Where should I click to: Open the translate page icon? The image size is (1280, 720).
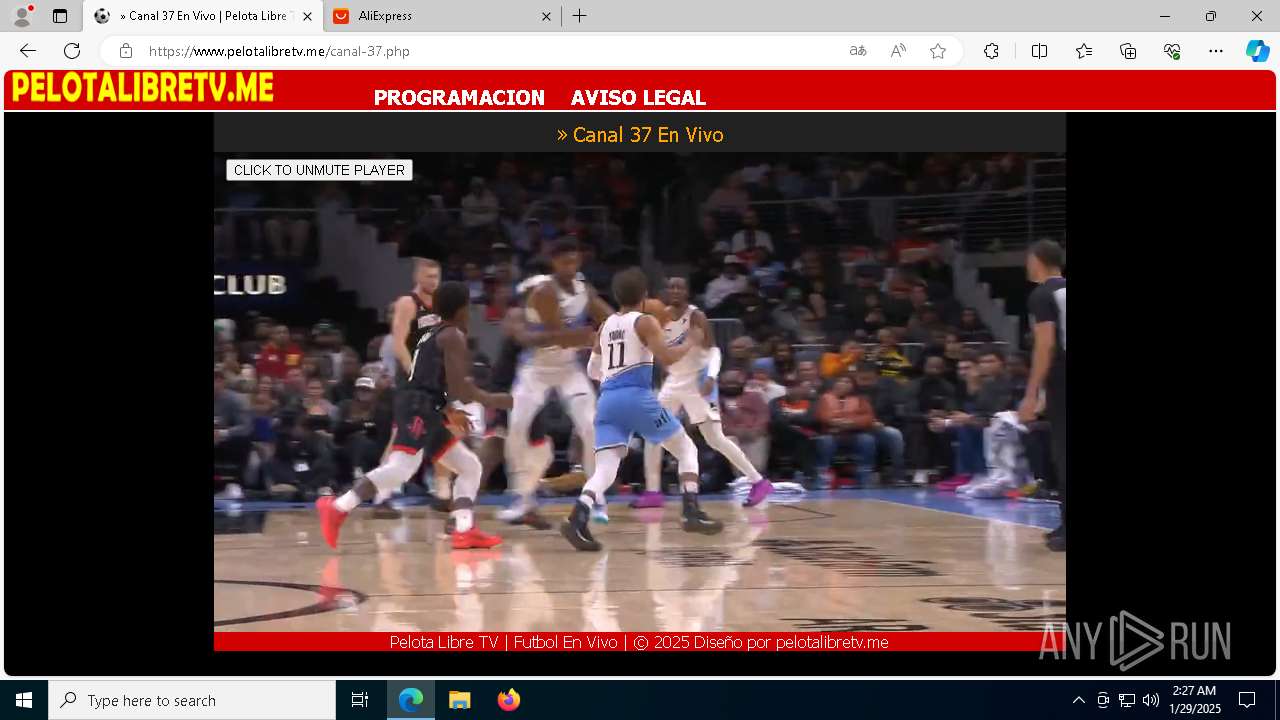pos(858,51)
